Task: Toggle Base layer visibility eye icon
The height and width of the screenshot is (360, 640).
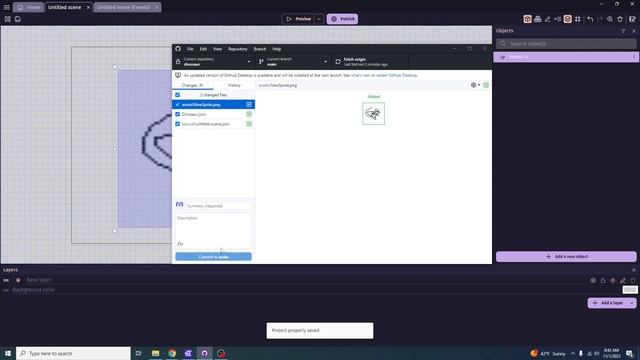Action: pyautogui.click(x=593, y=280)
